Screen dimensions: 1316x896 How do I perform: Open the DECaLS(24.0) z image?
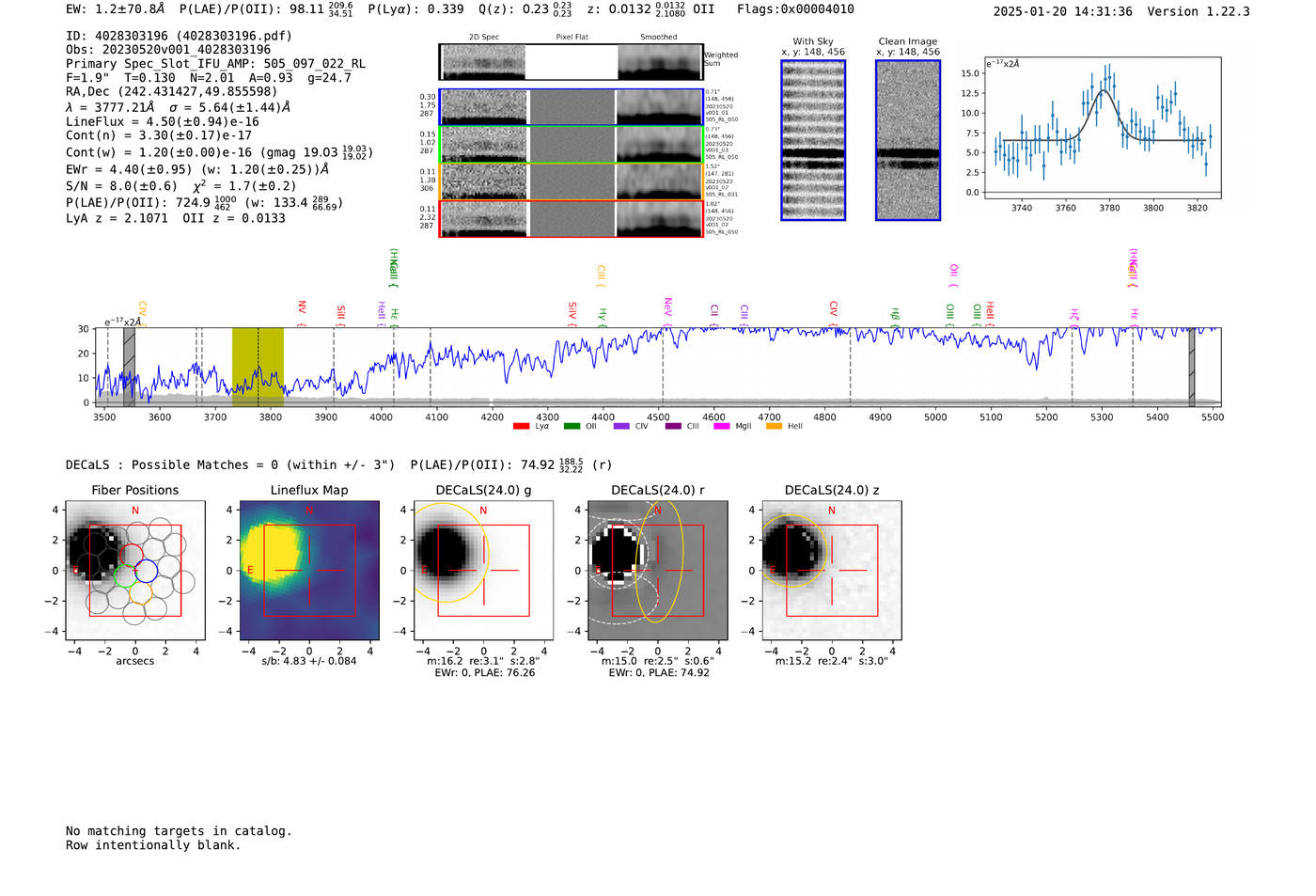(x=832, y=571)
